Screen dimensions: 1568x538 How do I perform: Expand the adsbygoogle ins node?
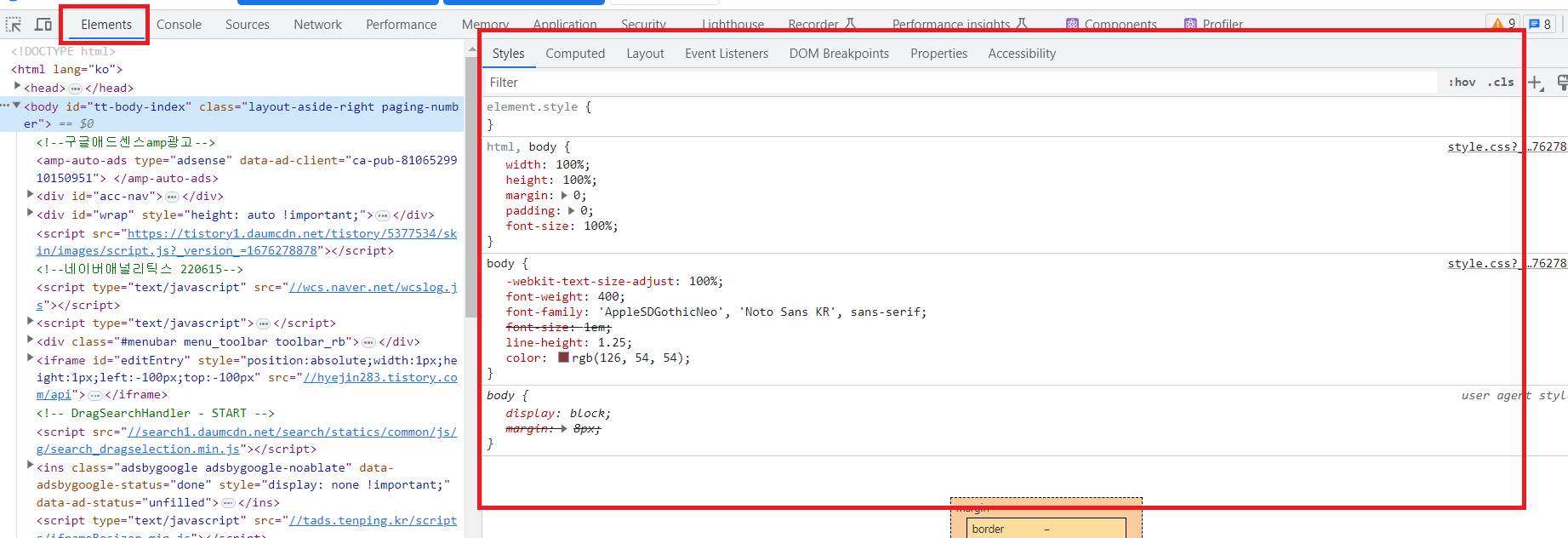pyautogui.click(x=30, y=466)
